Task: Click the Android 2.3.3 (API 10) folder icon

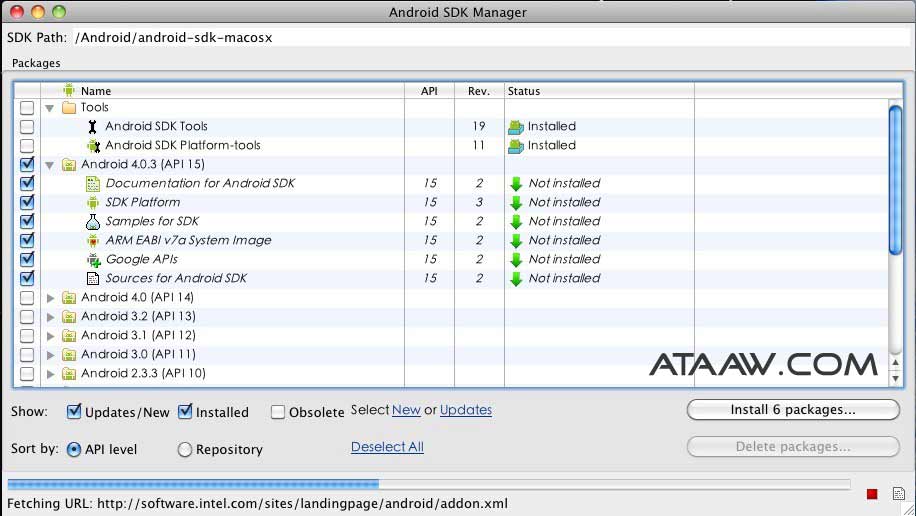Action: click(x=69, y=373)
